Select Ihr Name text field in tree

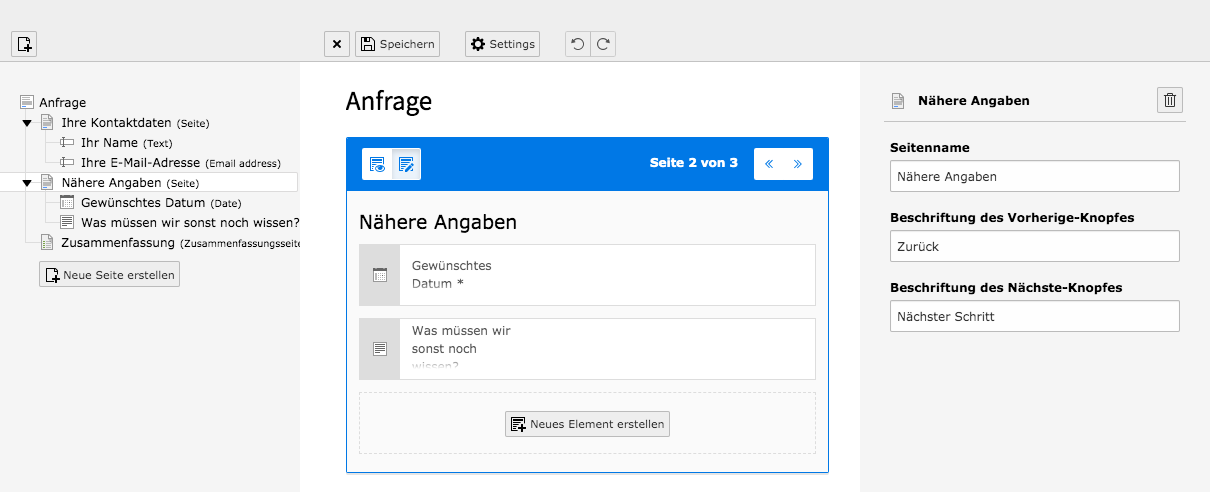click(x=111, y=142)
